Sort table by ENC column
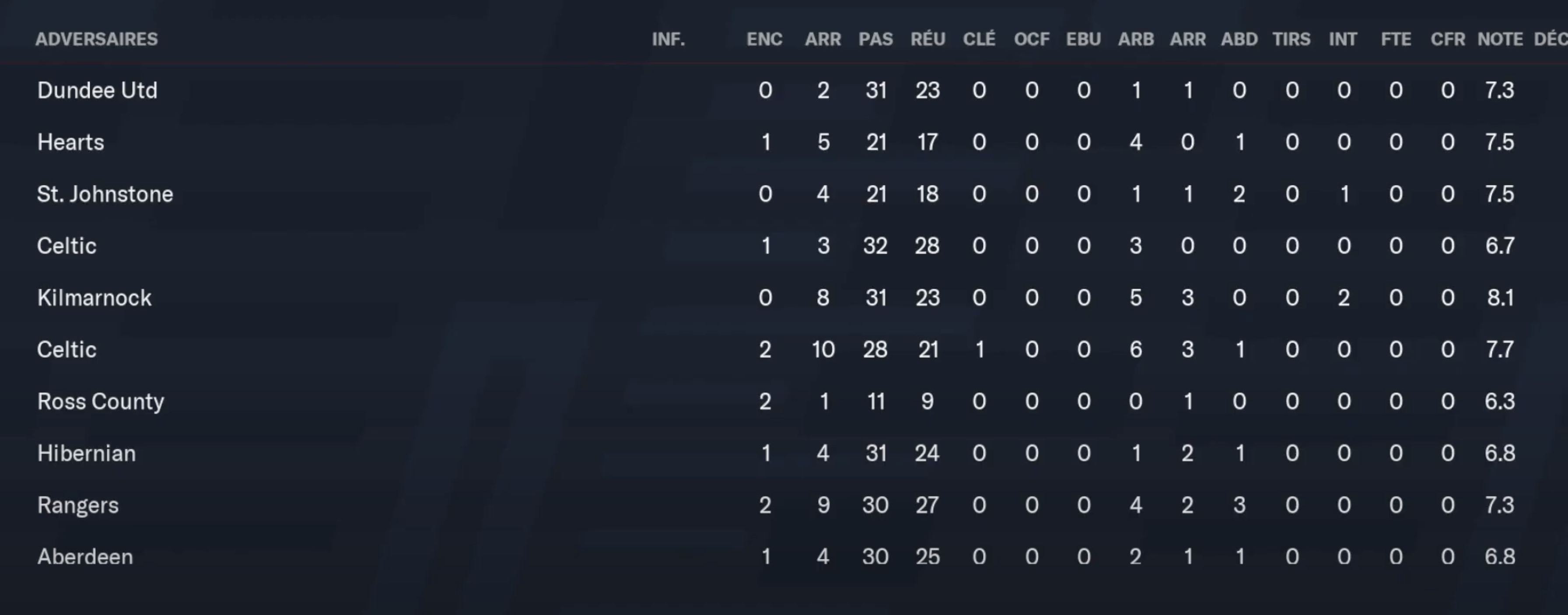This screenshot has height=615, width=1568. 764,39
